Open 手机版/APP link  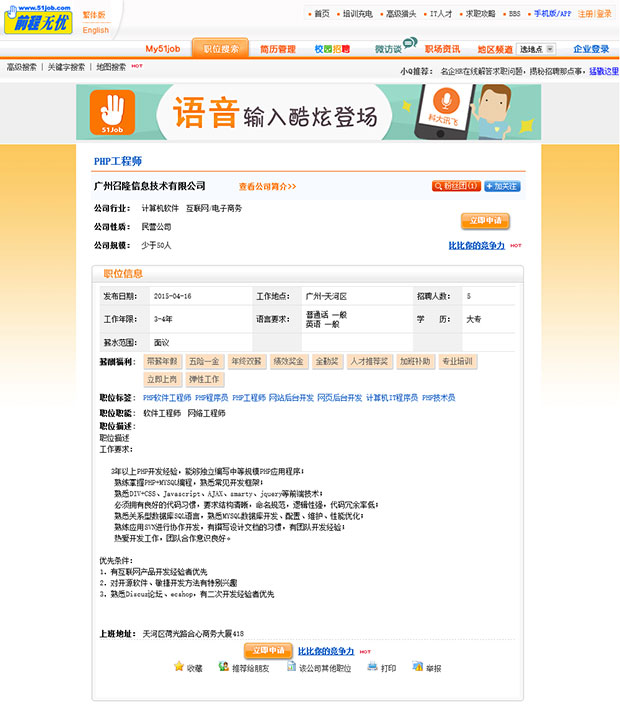[x=552, y=14]
